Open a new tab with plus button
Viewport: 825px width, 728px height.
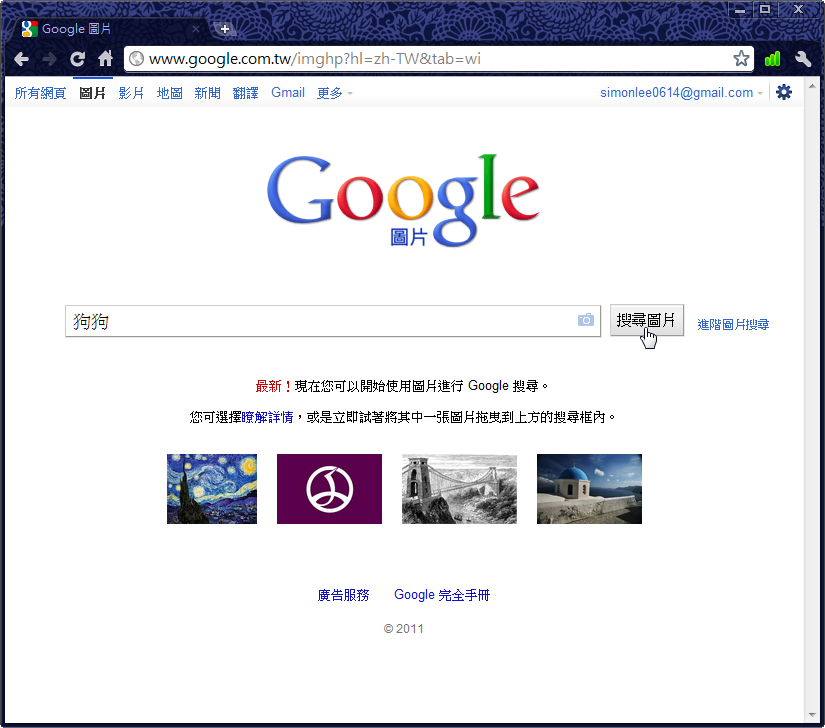(x=225, y=29)
